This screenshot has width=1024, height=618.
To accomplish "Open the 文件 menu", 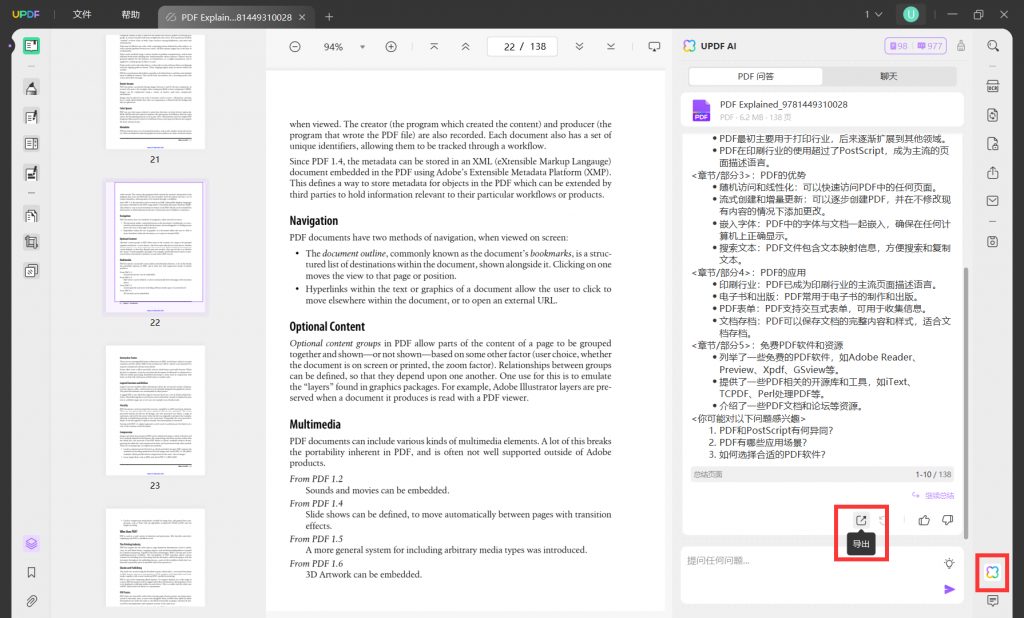I will pyautogui.click(x=82, y=14).
